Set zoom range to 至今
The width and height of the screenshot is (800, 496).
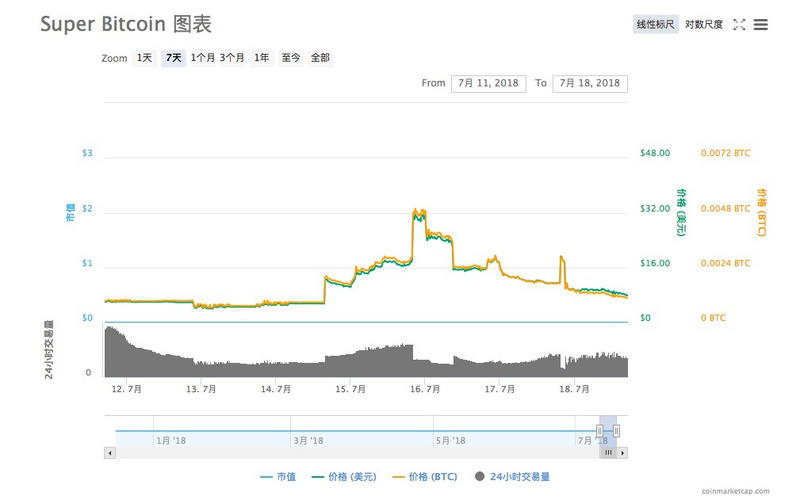(291, 58)
